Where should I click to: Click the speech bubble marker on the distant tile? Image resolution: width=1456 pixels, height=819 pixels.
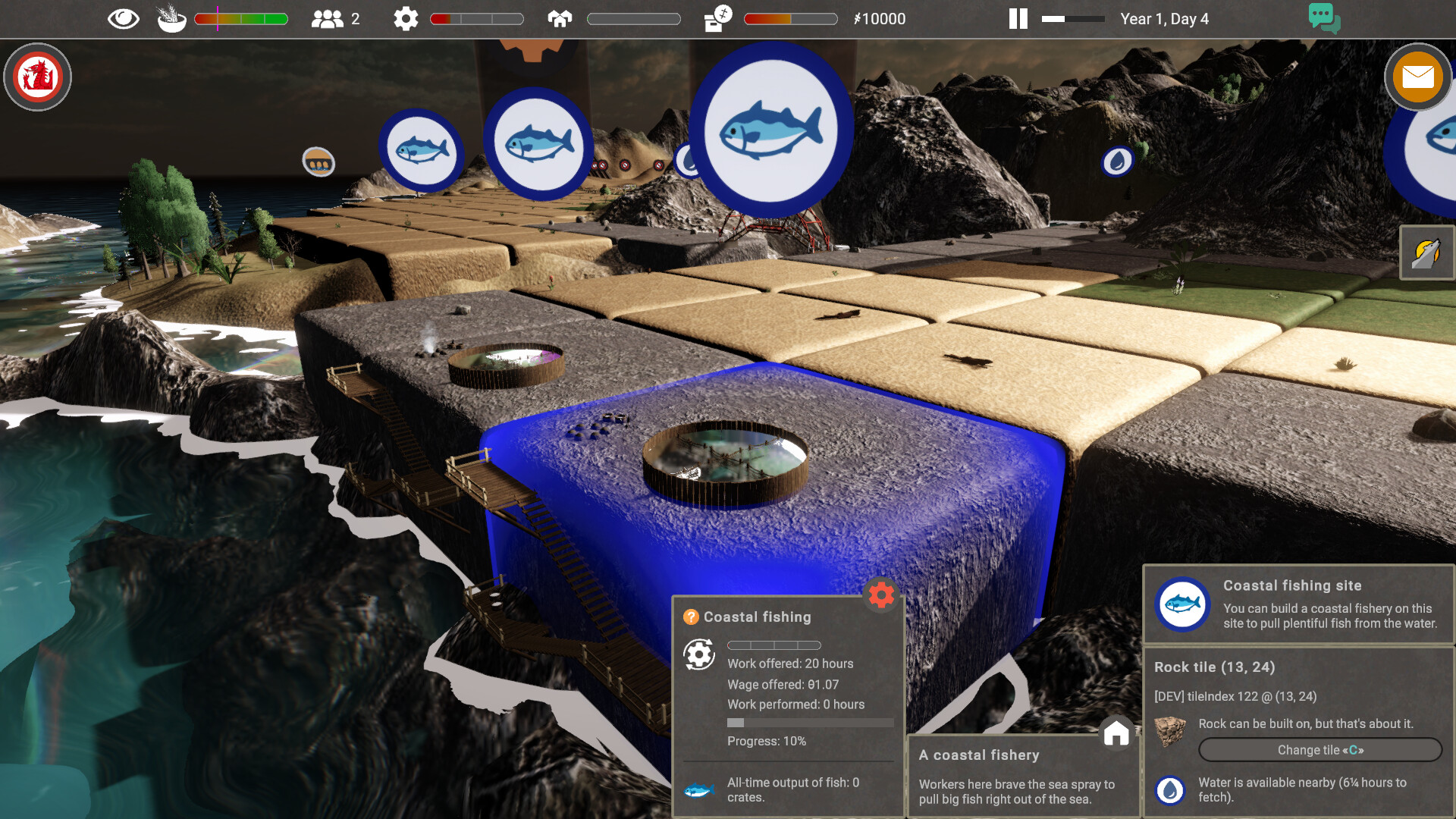318,162
